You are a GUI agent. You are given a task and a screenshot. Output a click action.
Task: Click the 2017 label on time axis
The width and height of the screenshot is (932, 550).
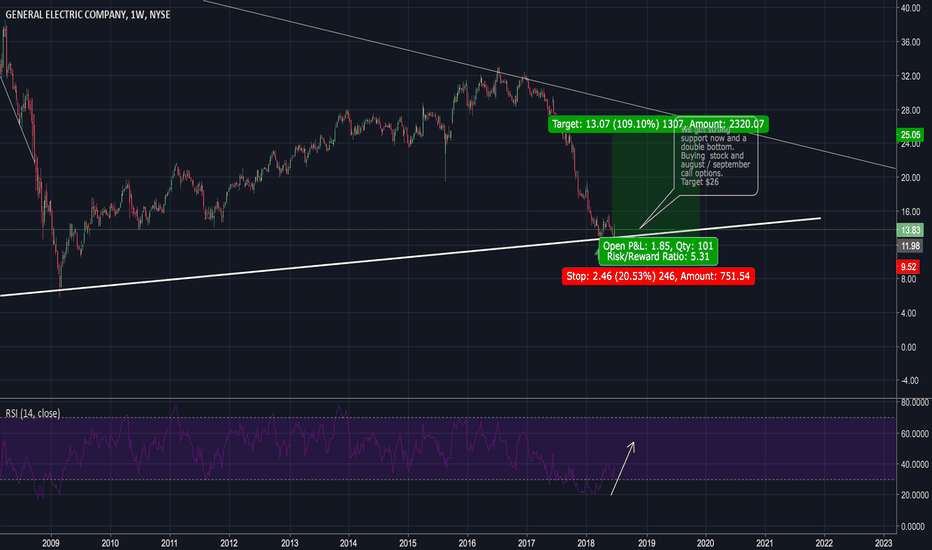tap(527, 543)
